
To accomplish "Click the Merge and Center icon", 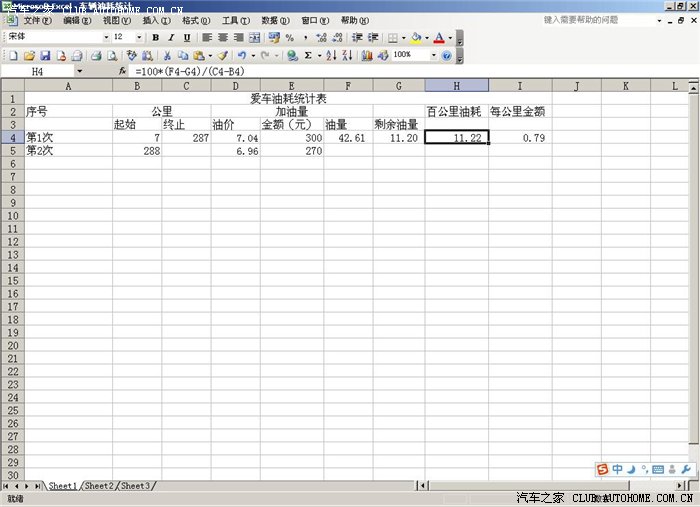I will click(x=254, y=37).
